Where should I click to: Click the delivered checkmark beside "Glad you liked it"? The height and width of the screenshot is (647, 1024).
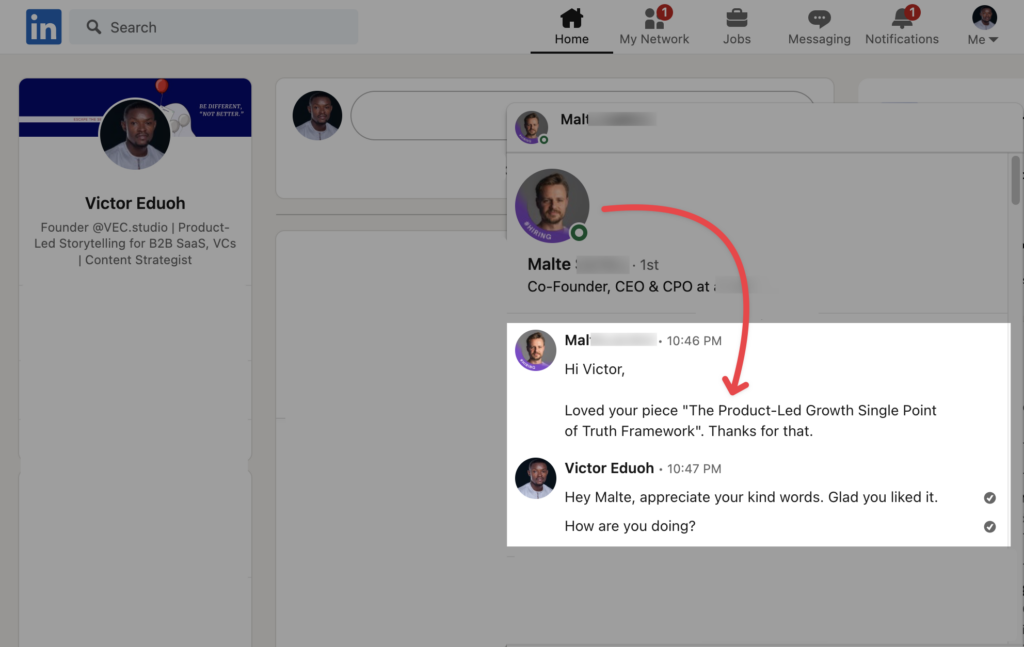(990, 498)
